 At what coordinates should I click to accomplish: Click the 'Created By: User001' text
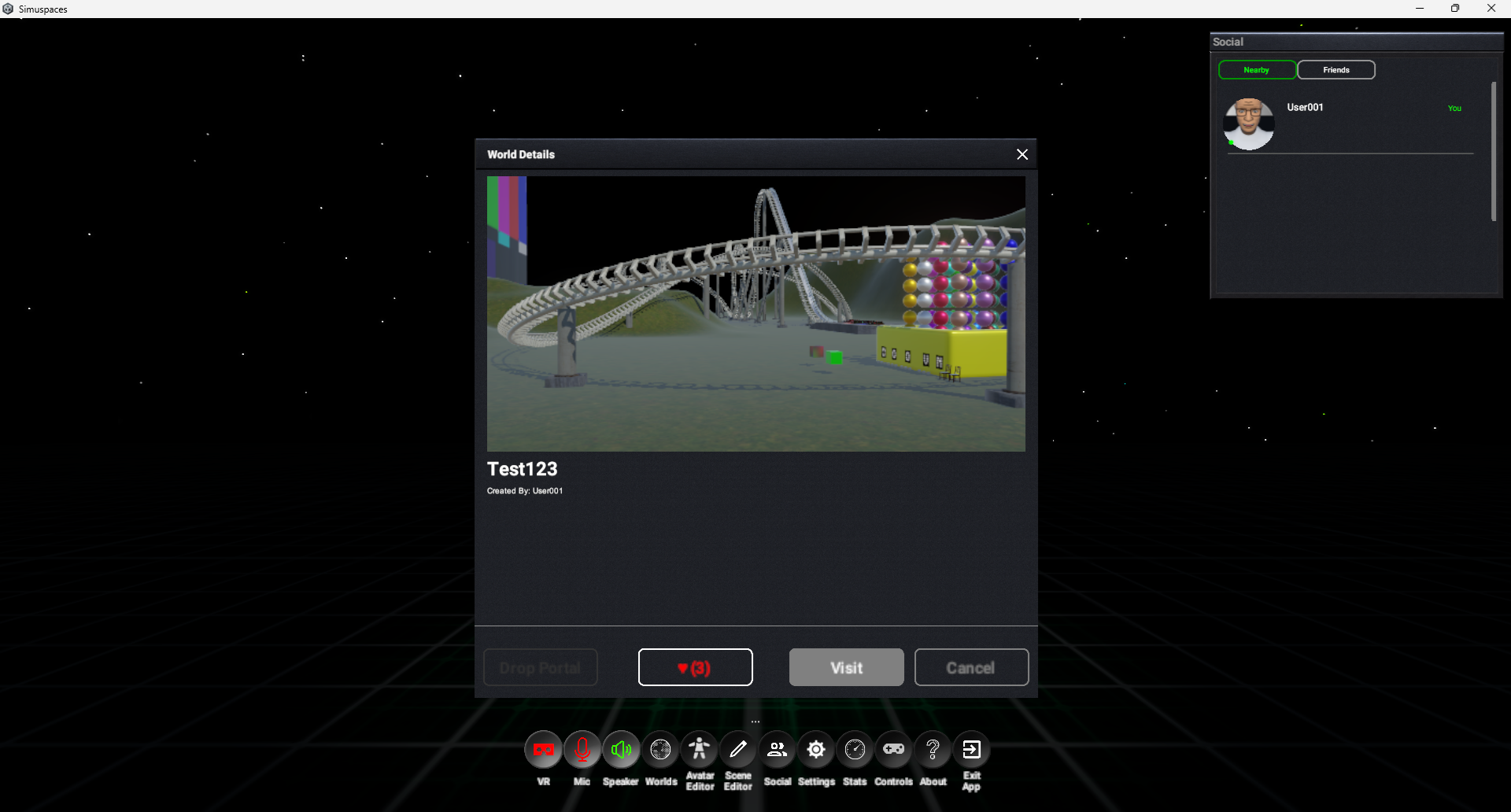pyautogui.click(x=525, y=491)
